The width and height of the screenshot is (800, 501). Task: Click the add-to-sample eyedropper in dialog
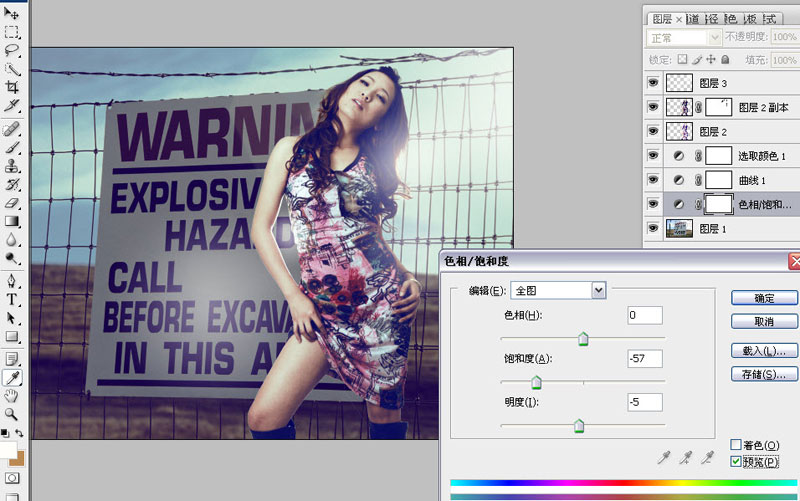pyautogui.click(x=686, y=457)
